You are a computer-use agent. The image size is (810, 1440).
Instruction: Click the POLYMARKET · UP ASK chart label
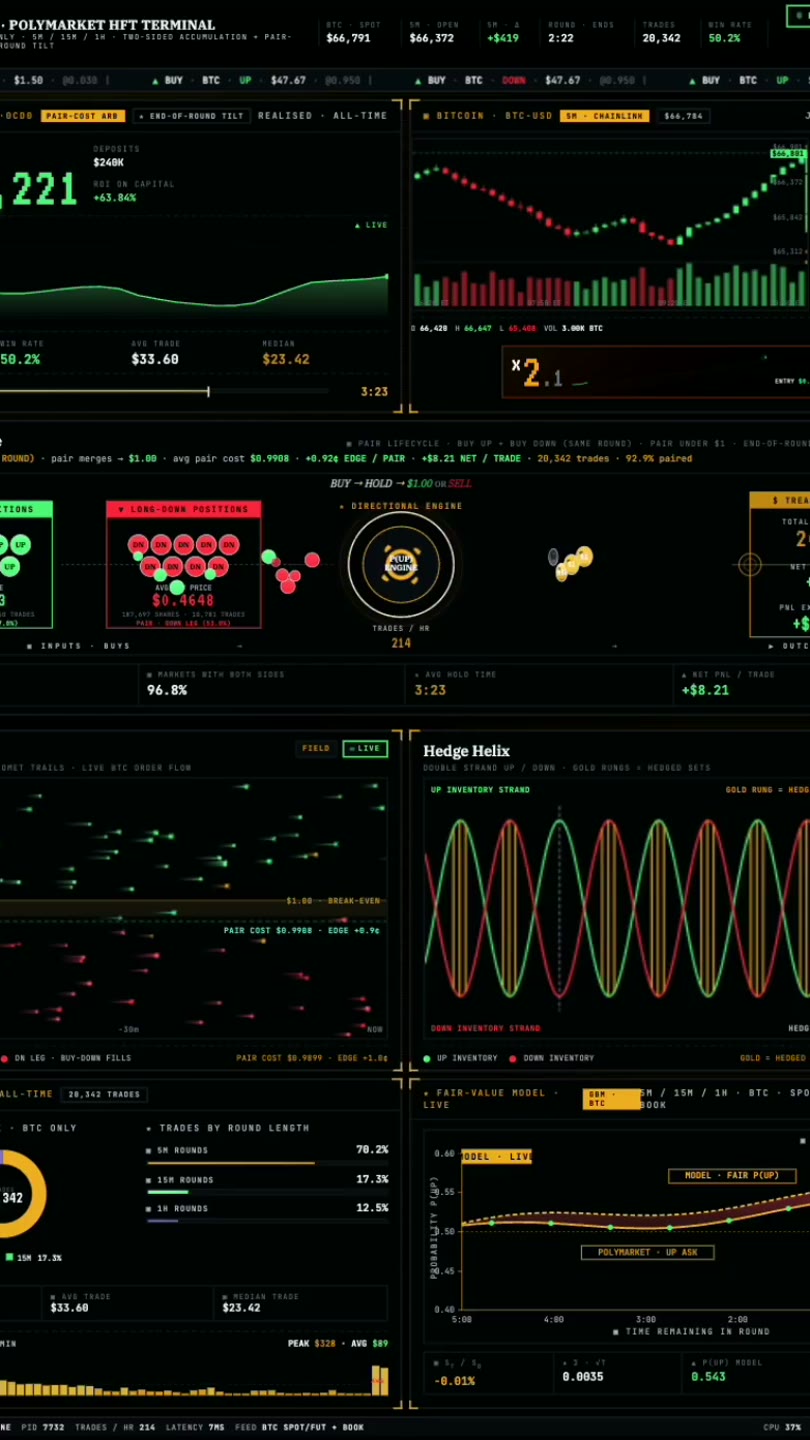[x=648, y=1252]
